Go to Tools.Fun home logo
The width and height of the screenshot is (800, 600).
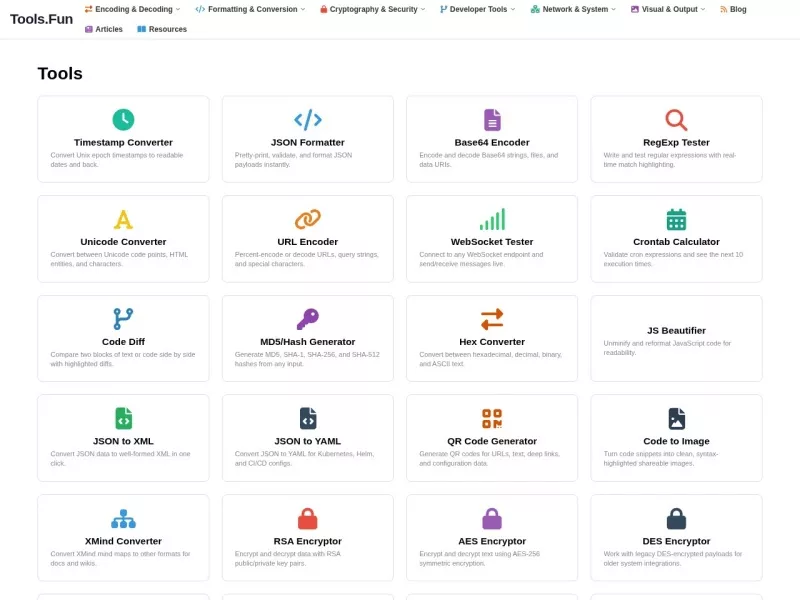[x=41, y=19]
